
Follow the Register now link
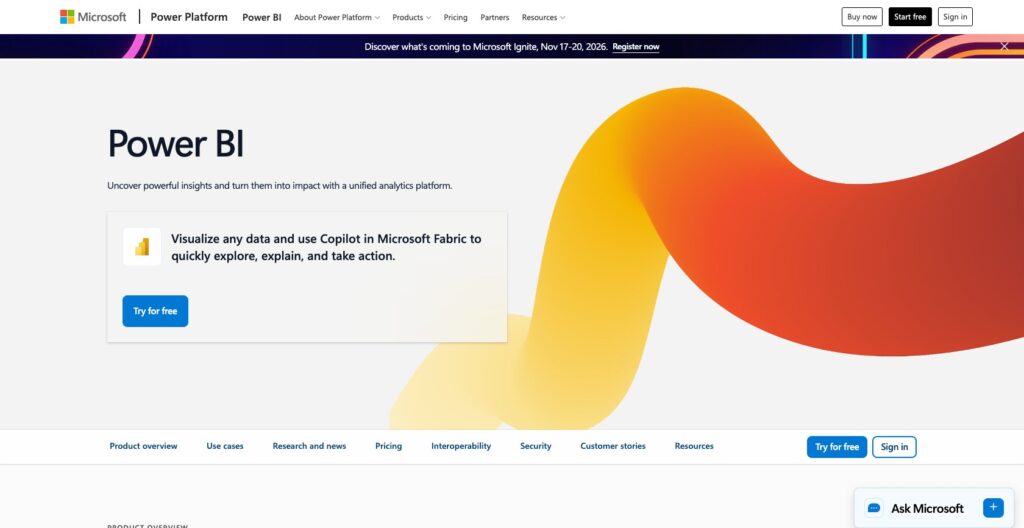click(x=635, y=47)
